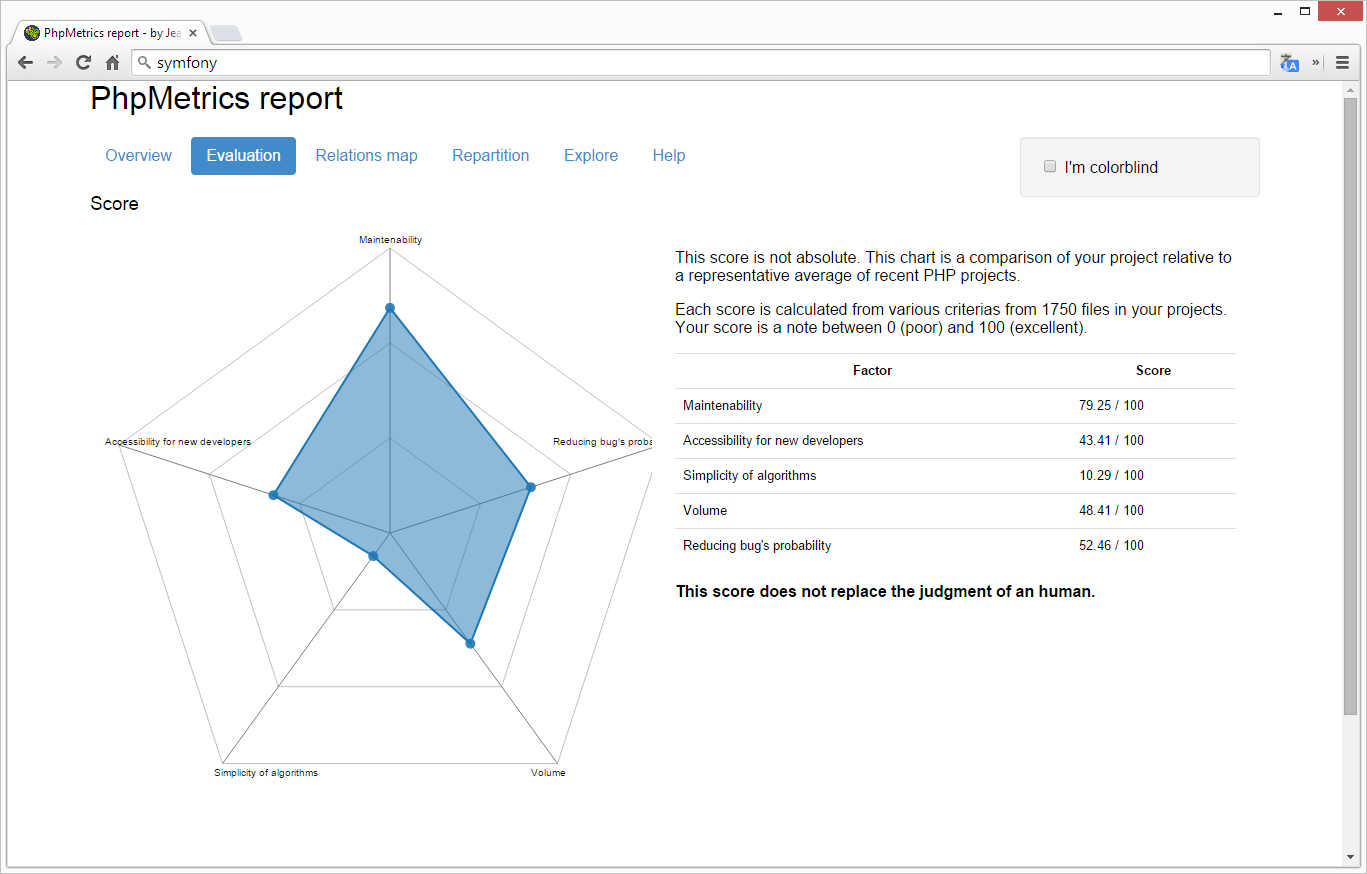1367x874 pixels.
Task: Click the forward navigation arrow
Action: [54, 62]
